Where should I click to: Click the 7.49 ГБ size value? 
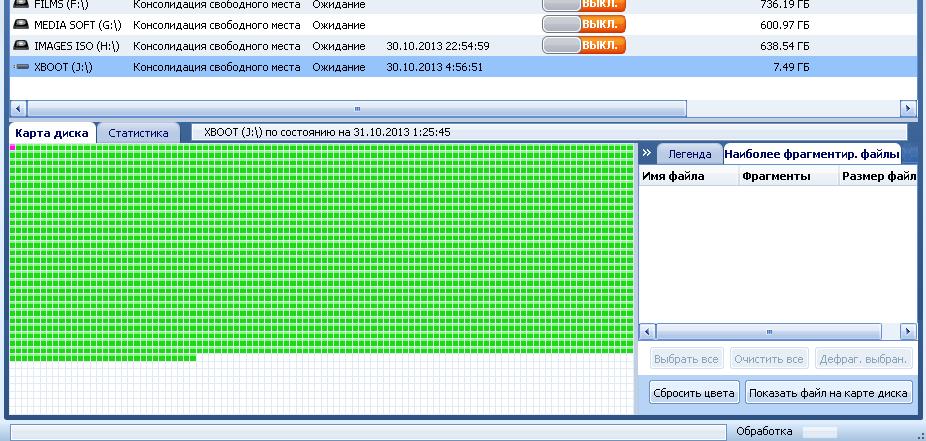pyautogui.click(x=791, y=67)
